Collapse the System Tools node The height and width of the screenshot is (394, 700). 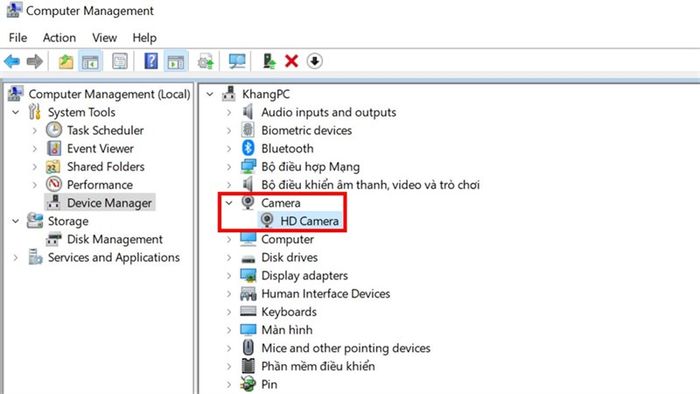pyautogui.click(x=16, y=112)
